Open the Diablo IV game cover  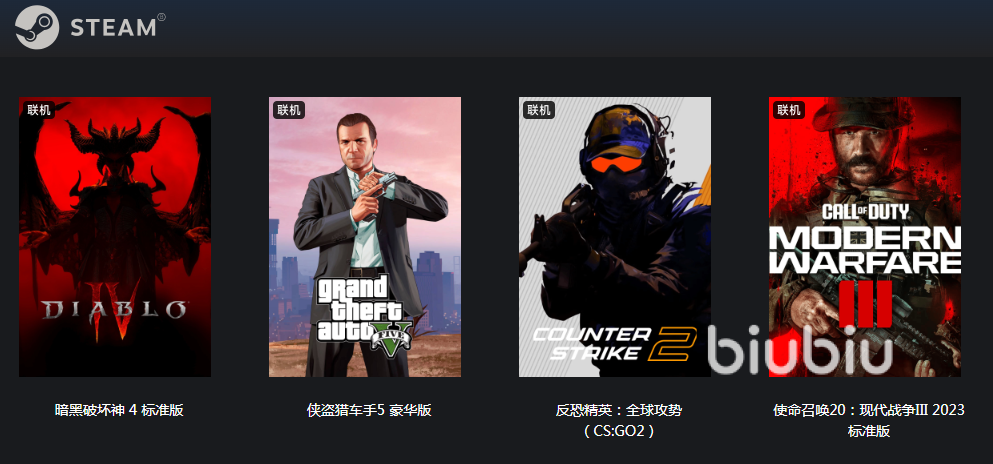(115, 237)
